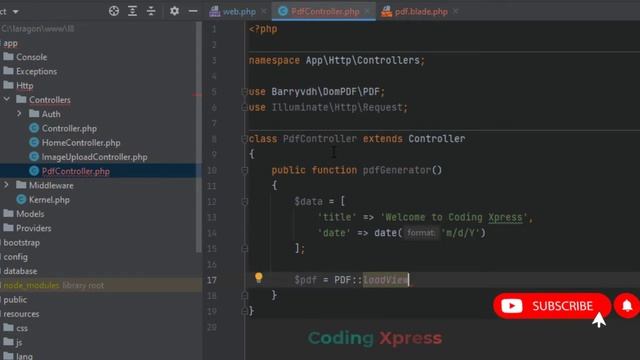Hide the project tool window
Image resolution: width=640 pixels, height=360 pixels.
pos(193,11)
